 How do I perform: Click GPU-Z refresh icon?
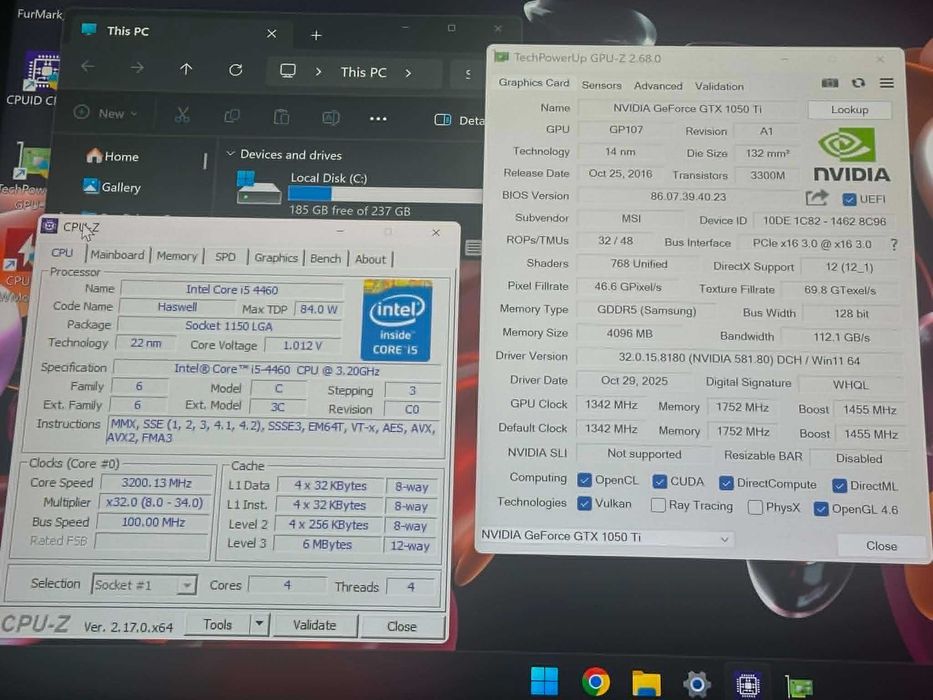pyautogui.click(x=857, y=83)
